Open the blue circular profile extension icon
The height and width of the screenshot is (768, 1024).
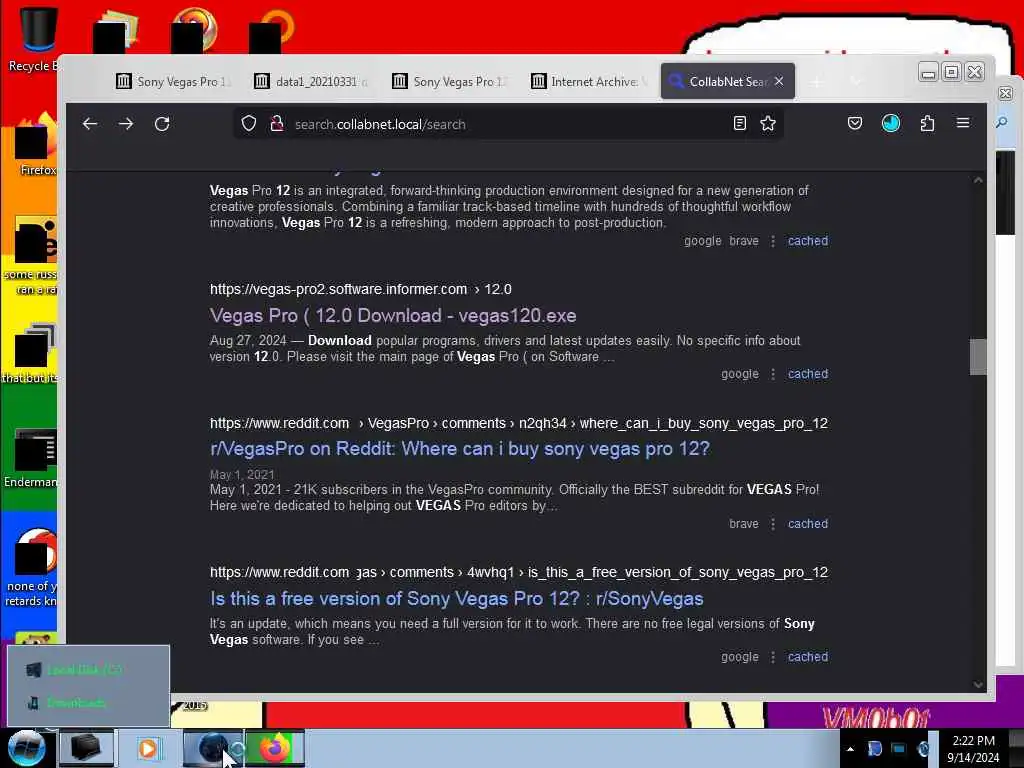tap(891, 123)
